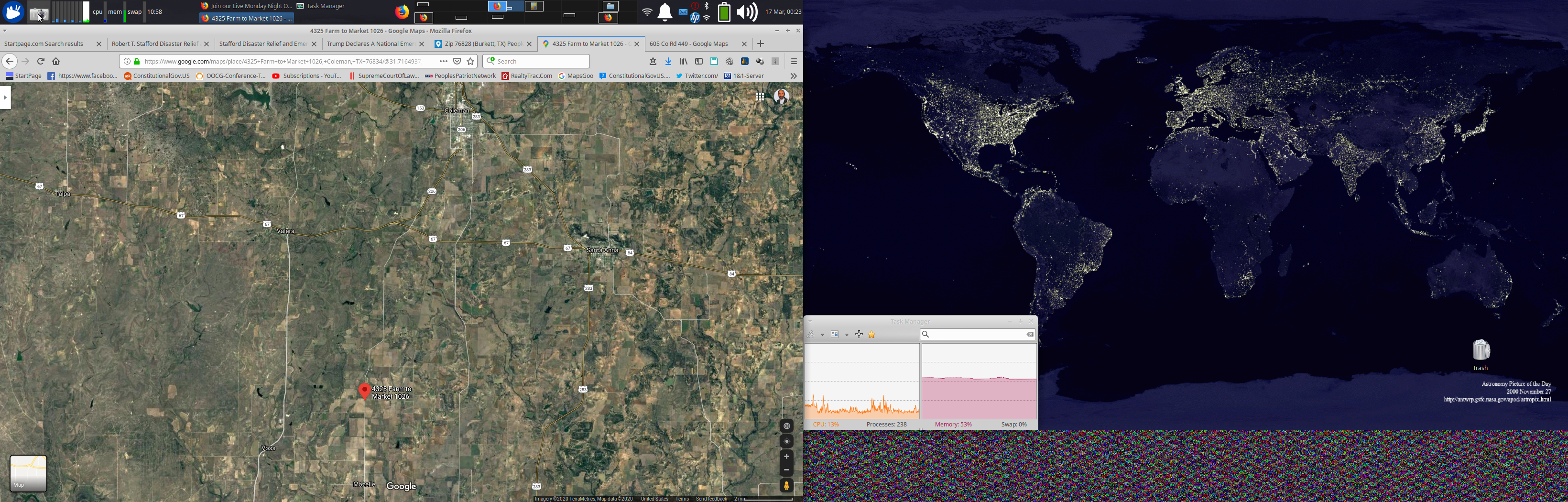Show bookmarks menu toolbar star-tray icon
Image resolution: width=1568 pixels, height=502 pixels.
(653, 62)
